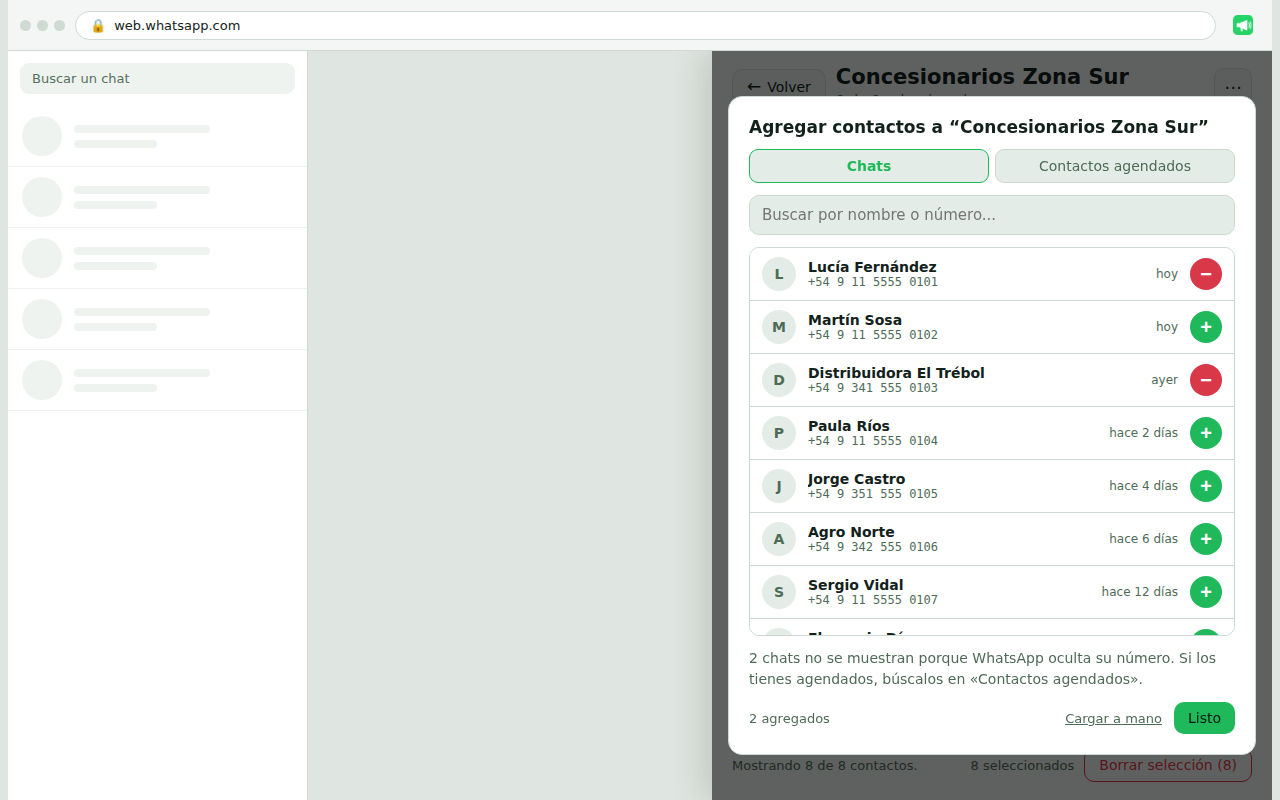Select the name Jorge Castro

click(x=857, y=479)
